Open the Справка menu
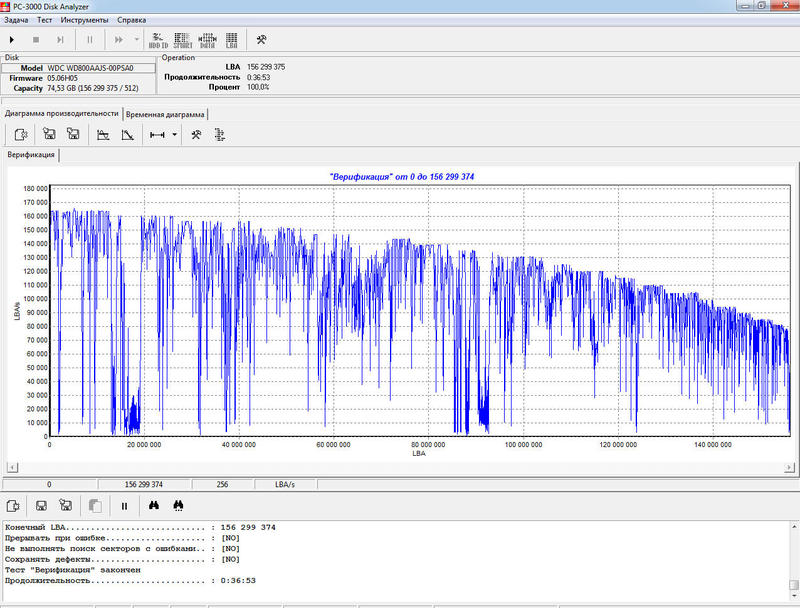 [x=131, y=19]
